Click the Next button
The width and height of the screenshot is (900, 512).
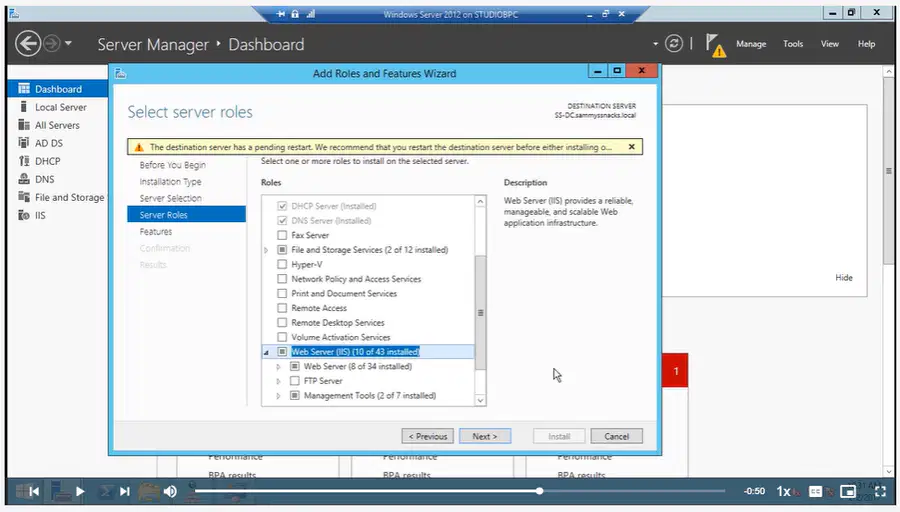point(485,436)
